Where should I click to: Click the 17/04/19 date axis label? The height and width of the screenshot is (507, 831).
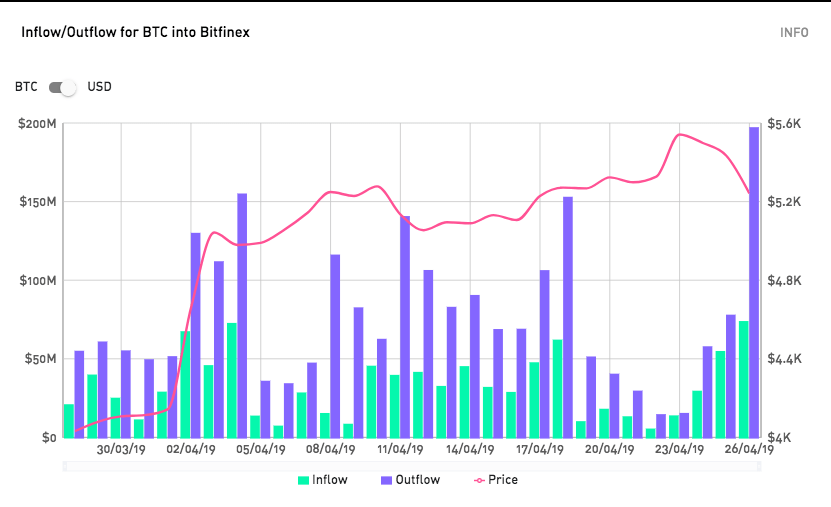(x=540, y=450)
